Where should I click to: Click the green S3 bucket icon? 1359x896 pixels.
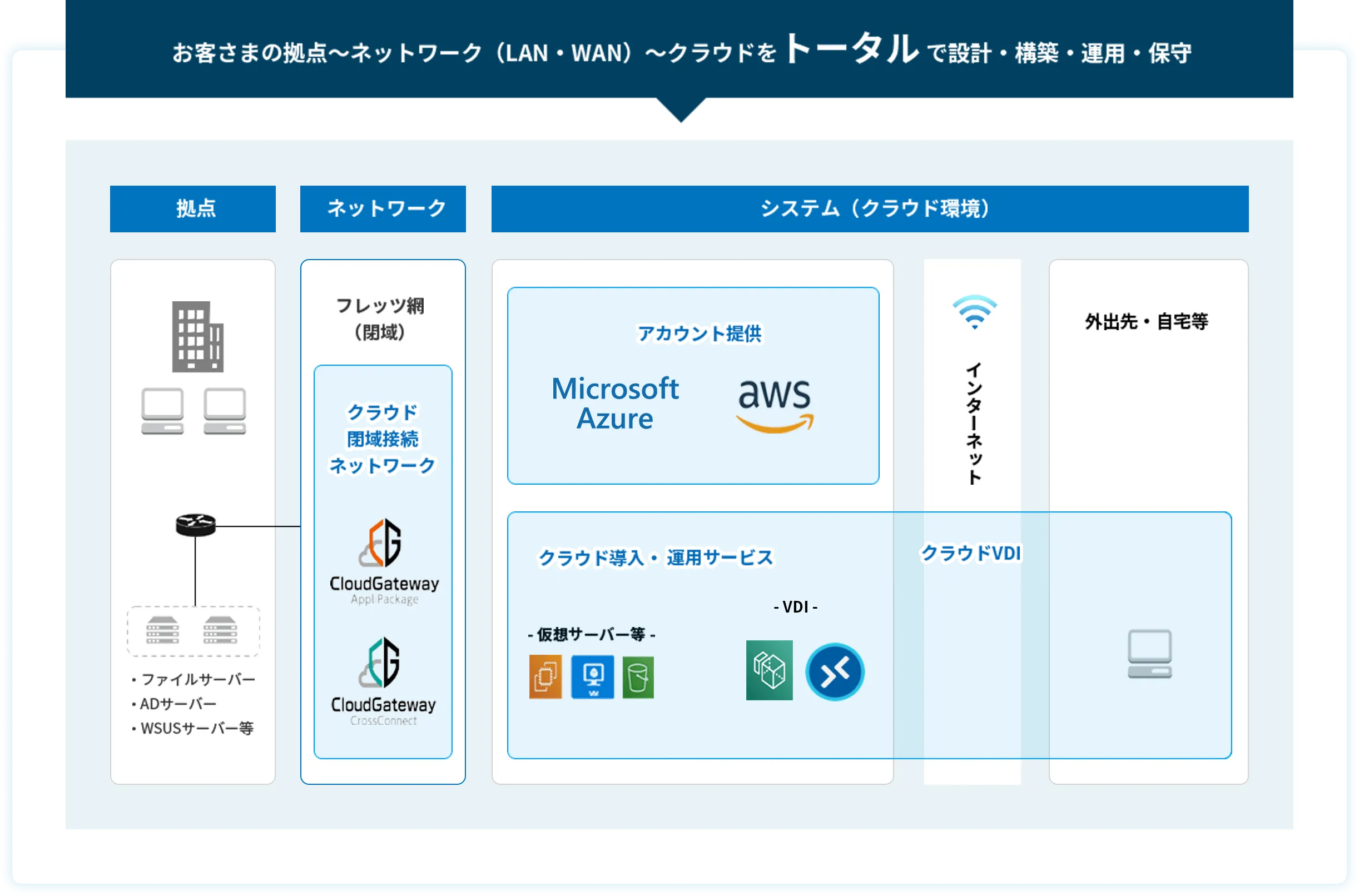638,678
